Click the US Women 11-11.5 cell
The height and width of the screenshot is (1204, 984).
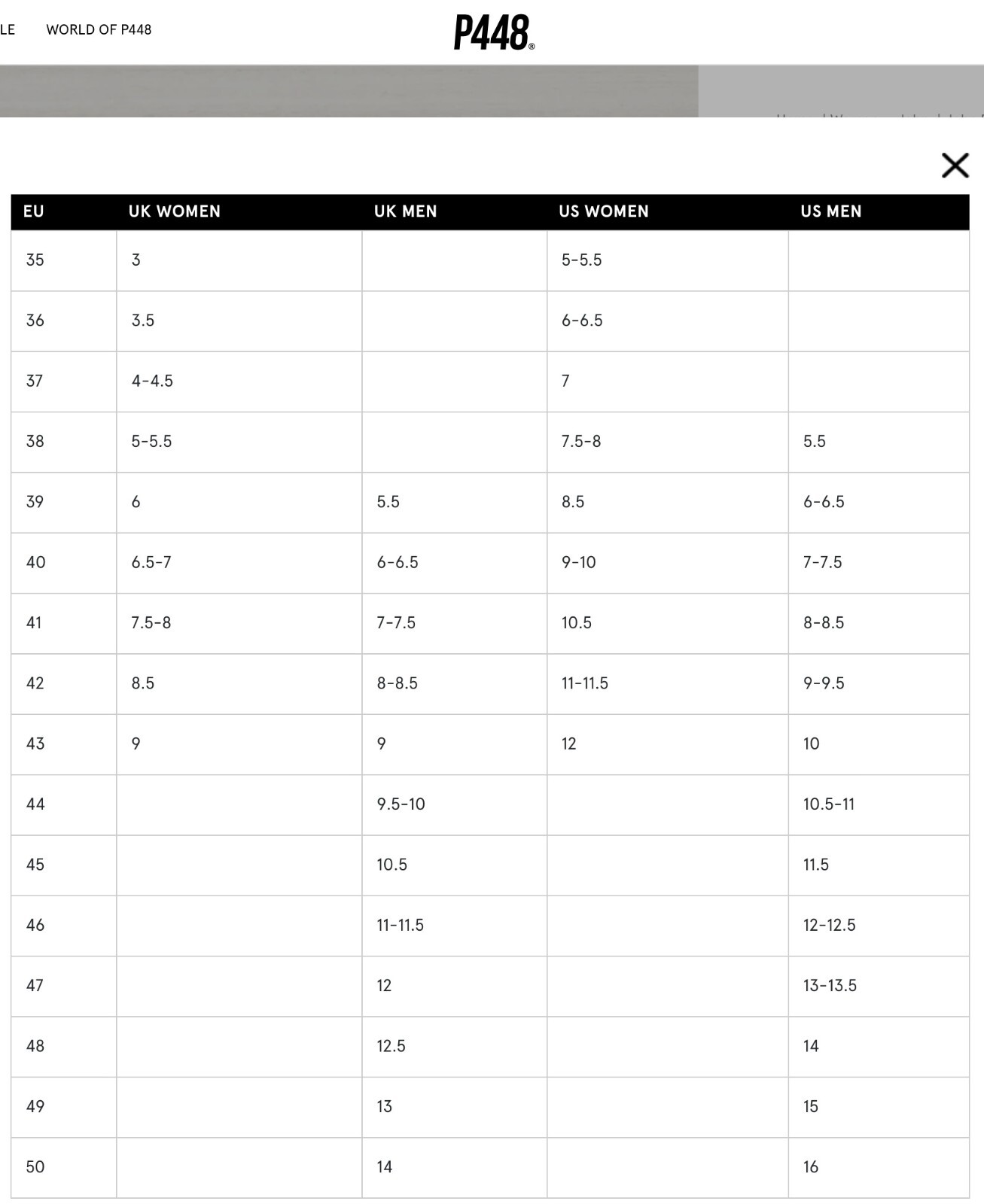point(668,684)
